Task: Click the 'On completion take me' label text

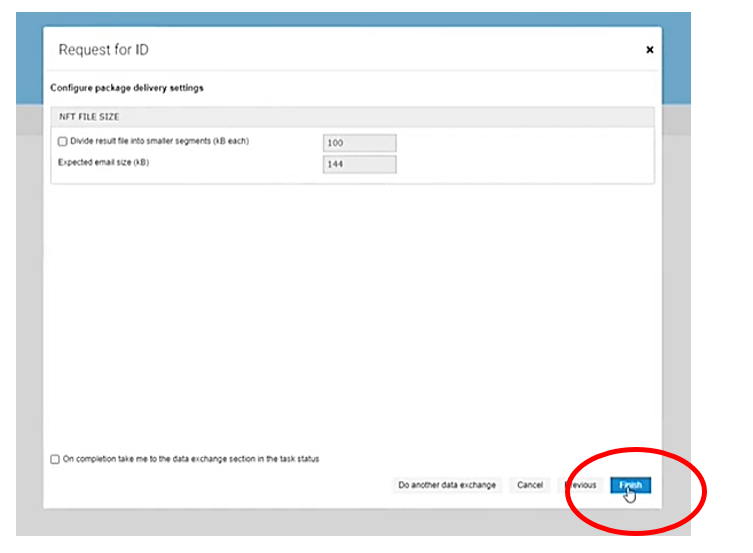Action: (x=190, y=460)
